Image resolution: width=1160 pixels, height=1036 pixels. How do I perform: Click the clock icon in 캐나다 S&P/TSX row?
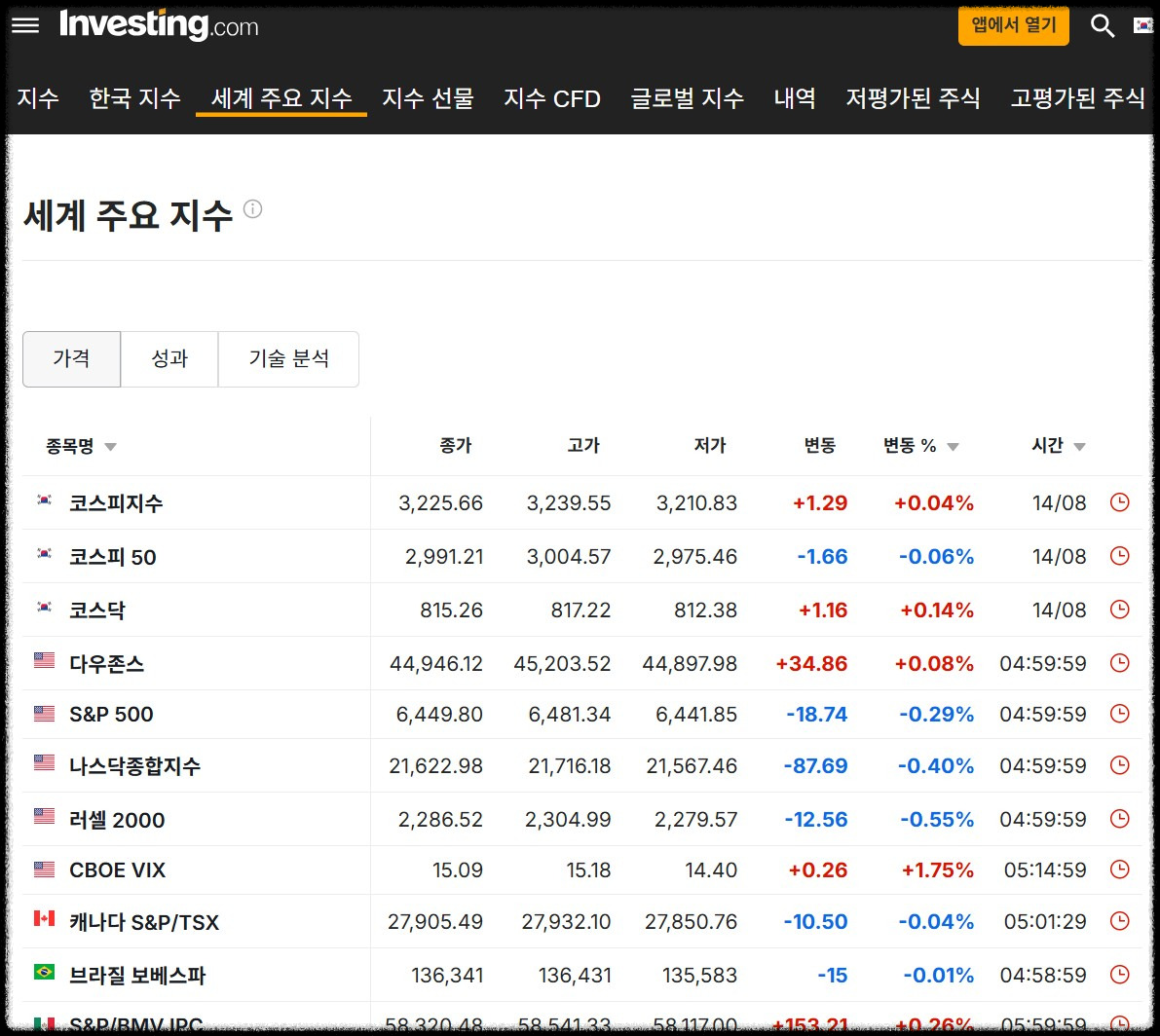click(x=1120, y=921)
